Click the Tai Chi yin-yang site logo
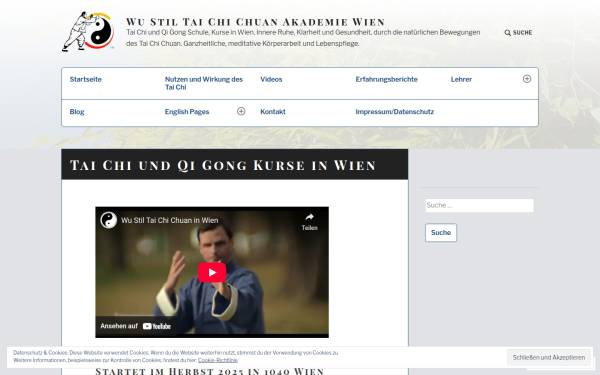The height and width of the screenshot is (375, 600). click(88, 31)
